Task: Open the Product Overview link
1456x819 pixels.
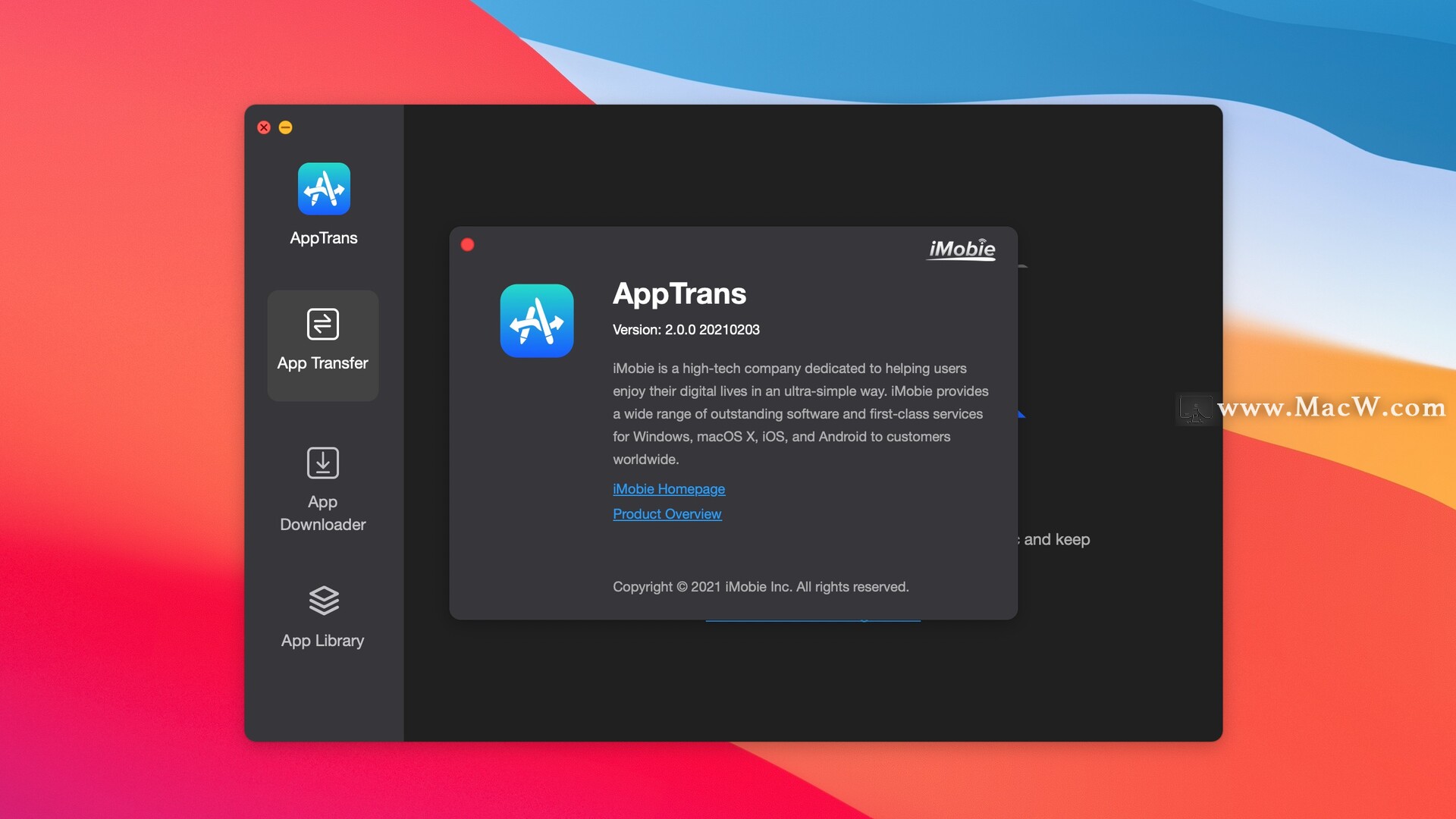Action: [x=667, y=514]
